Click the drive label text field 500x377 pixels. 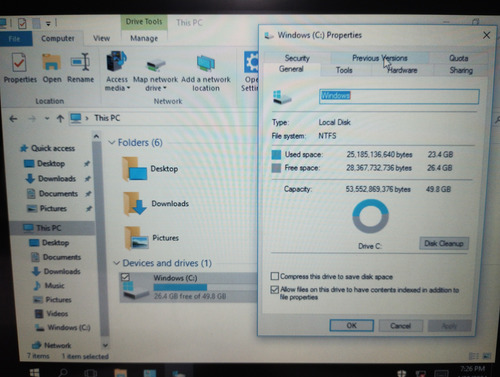pos(399,96)
